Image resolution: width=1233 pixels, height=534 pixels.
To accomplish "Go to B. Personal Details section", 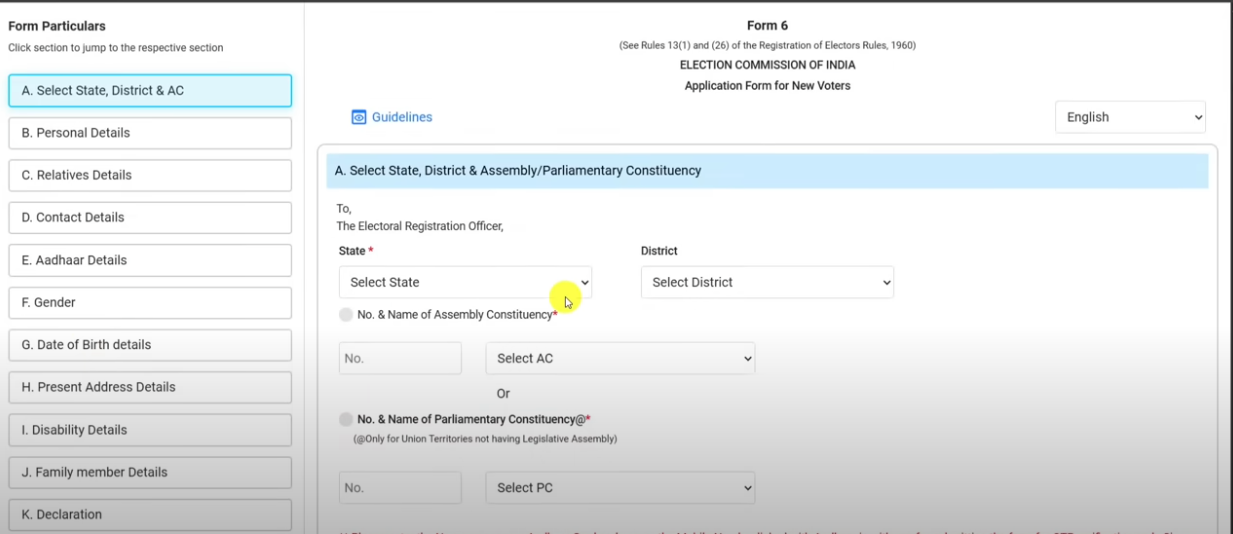I will coord(150,133).
